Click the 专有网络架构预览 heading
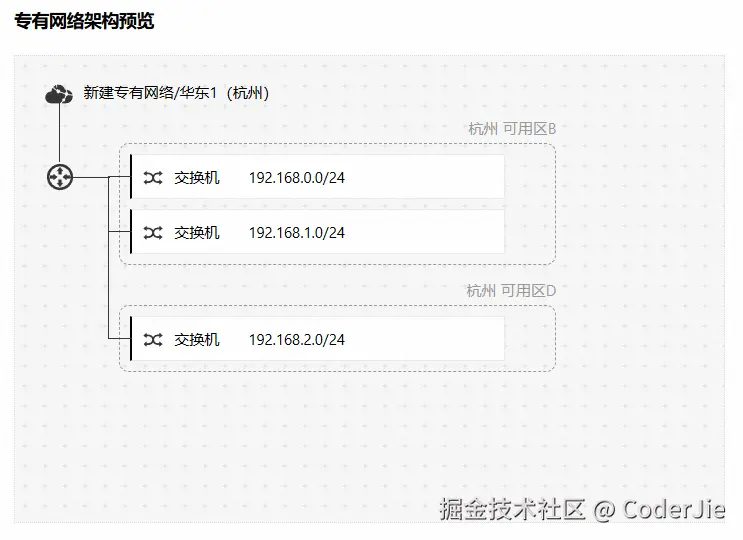 (x=84, y=21)
